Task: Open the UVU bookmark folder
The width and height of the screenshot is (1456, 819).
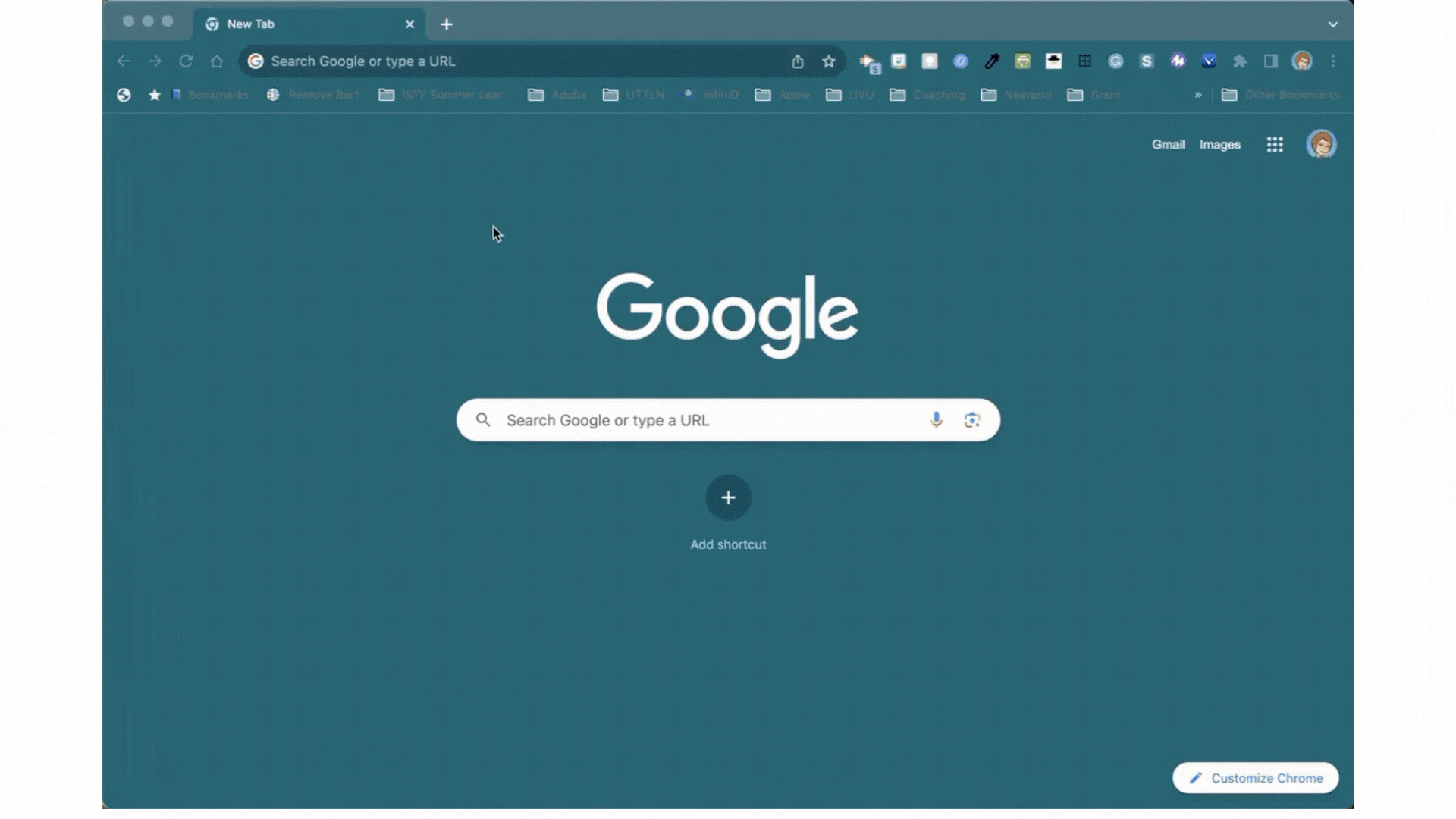Action: click(x=850, y=95)
